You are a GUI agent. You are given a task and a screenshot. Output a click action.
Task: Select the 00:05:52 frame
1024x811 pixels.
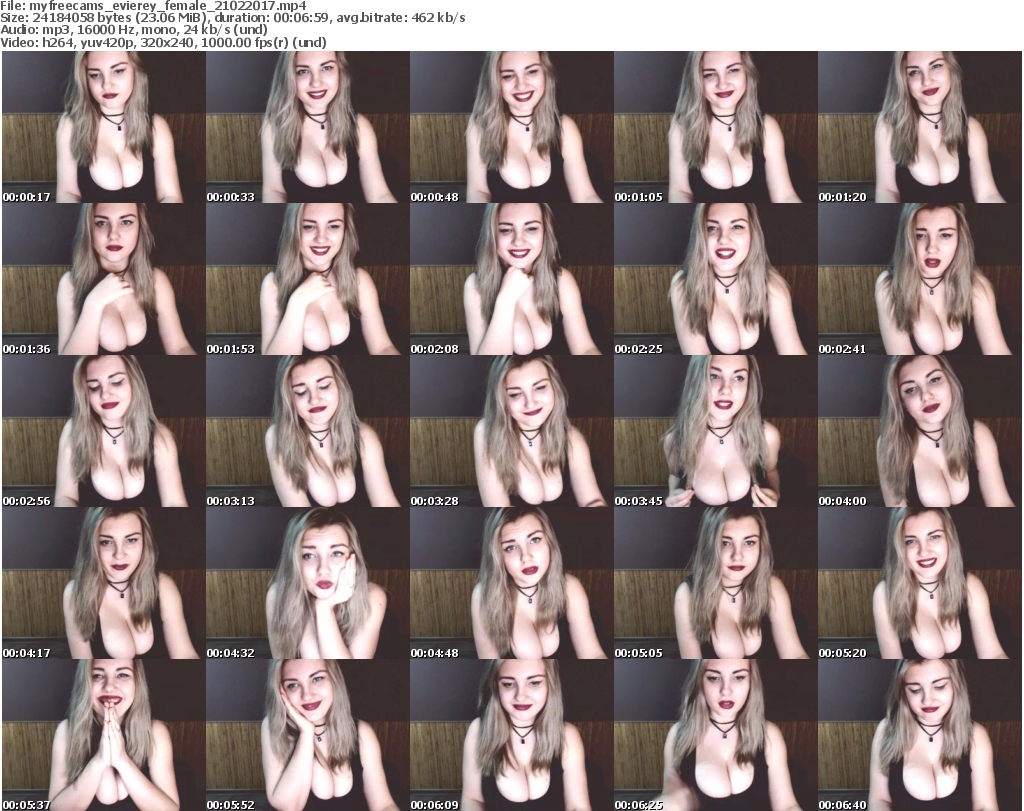coord(308,735)
